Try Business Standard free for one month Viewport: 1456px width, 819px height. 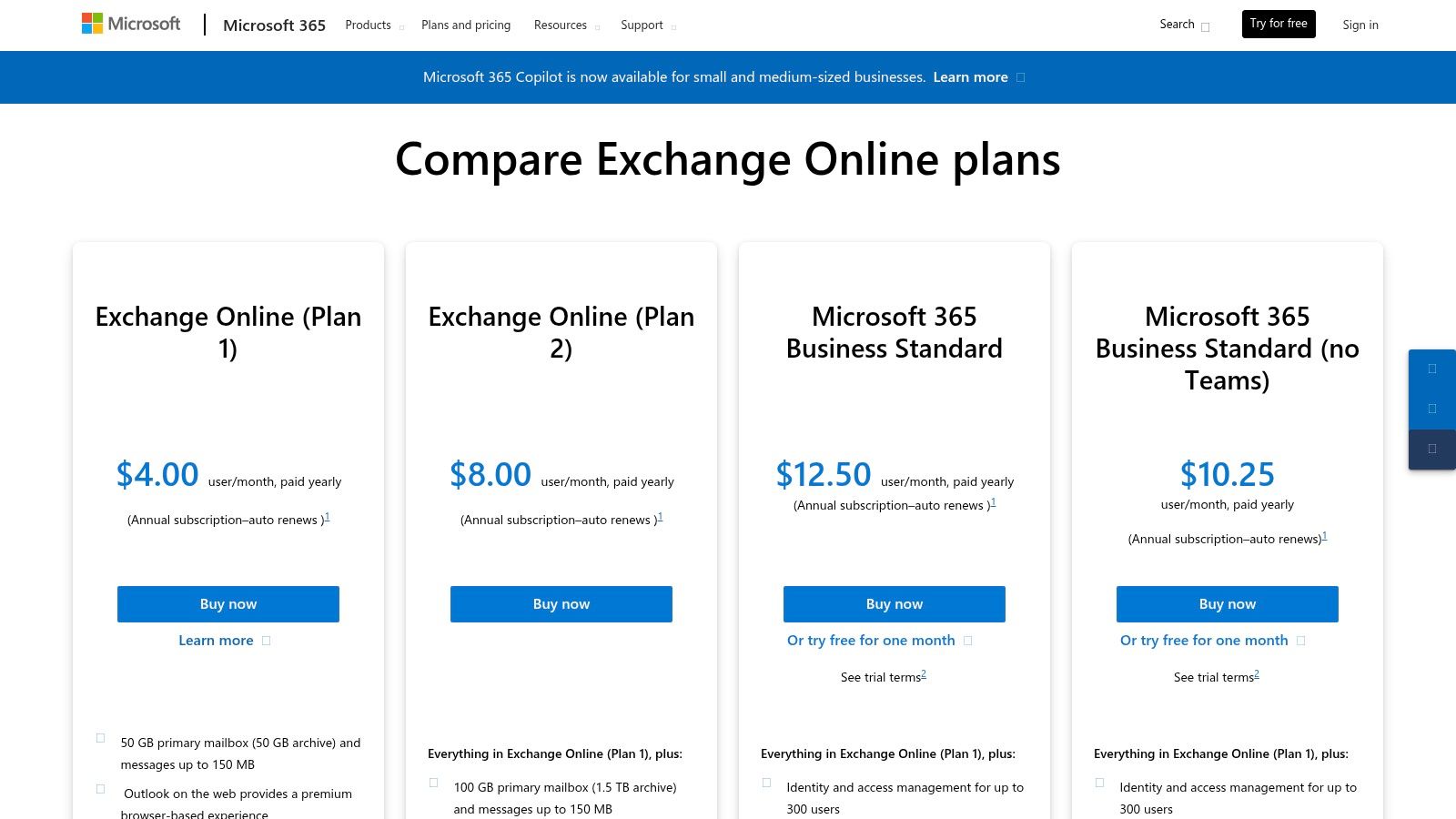point(871,641)
